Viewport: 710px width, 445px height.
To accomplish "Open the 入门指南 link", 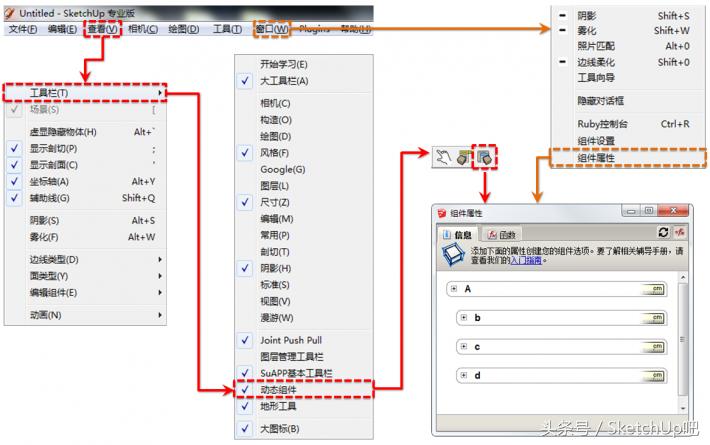I will click(x=526, y=260).
